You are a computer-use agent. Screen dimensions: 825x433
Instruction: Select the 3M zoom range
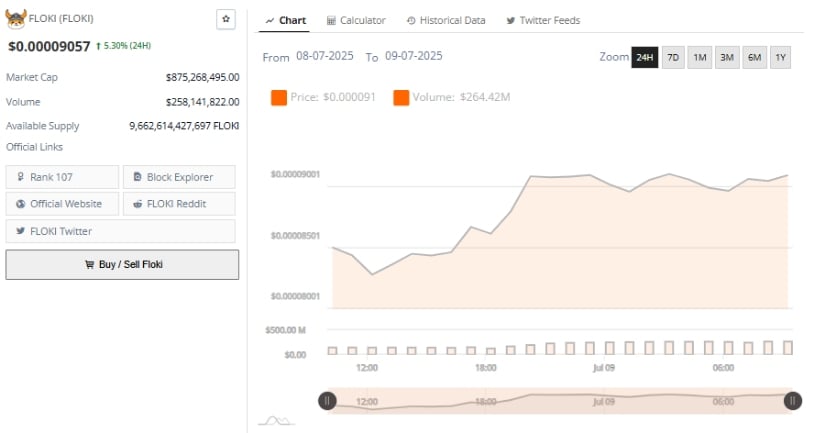tap(727, 57)
